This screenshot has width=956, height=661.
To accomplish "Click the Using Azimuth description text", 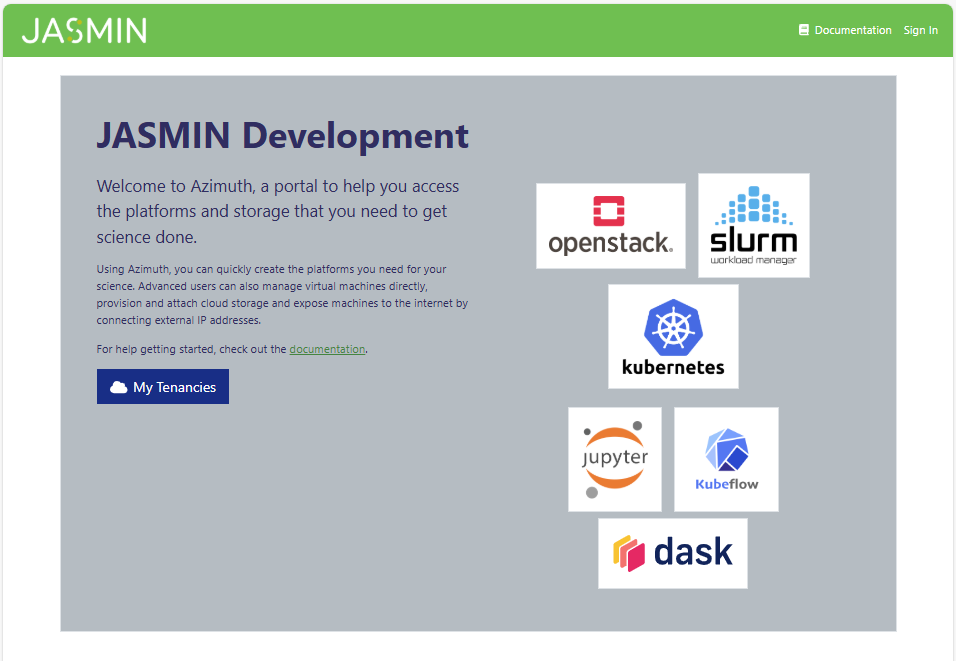I will click(x=282, y=294).
